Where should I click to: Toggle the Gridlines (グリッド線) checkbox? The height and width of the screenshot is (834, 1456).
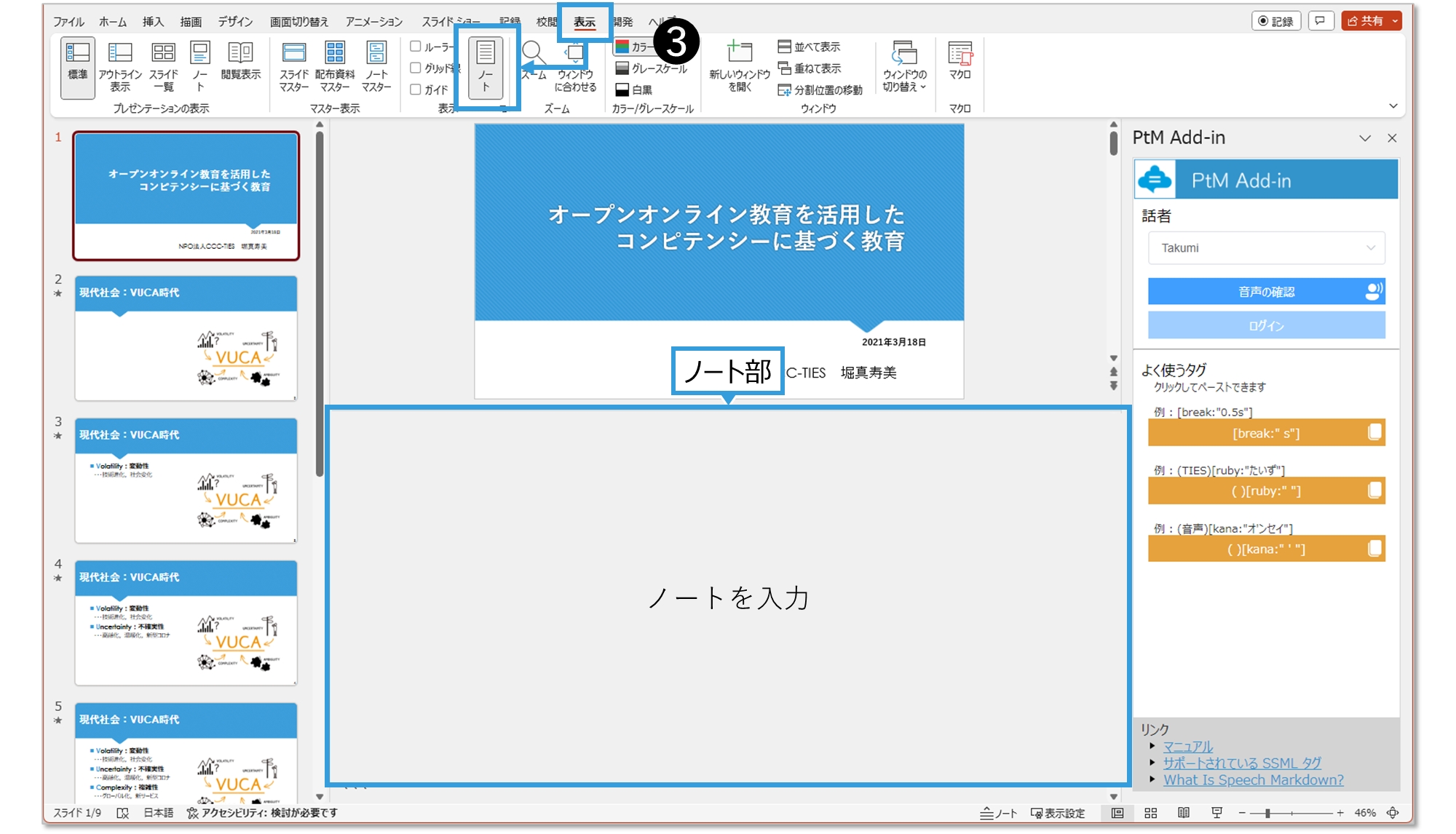416,68
